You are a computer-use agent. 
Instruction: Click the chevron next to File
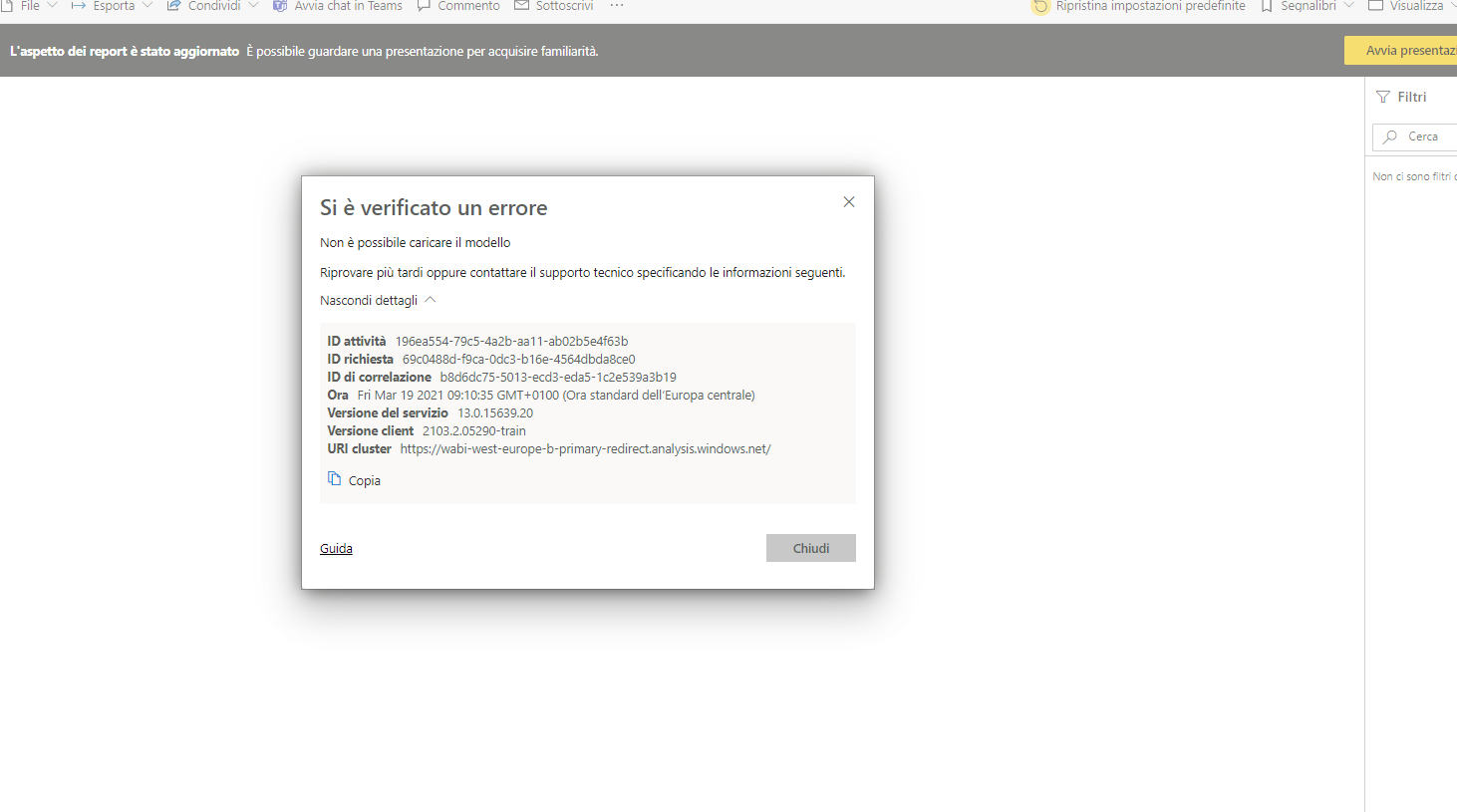(52, 5)
